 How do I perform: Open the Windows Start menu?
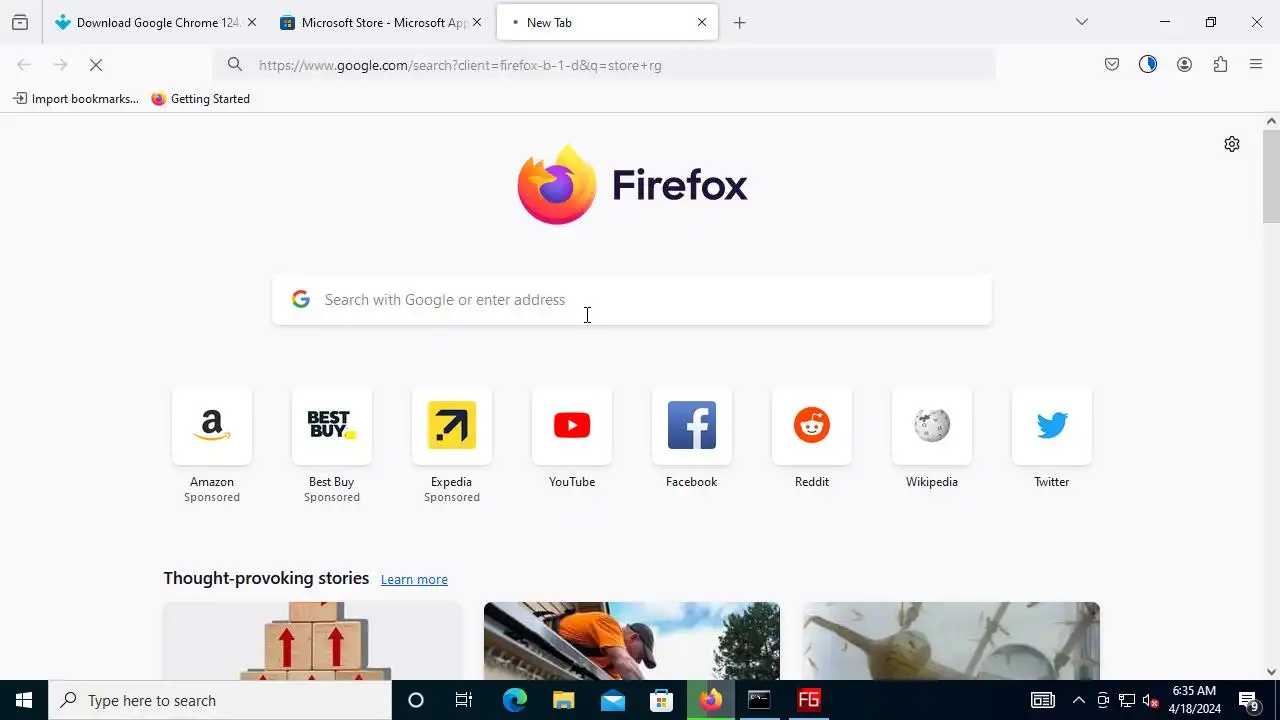(x=24, y=700)
